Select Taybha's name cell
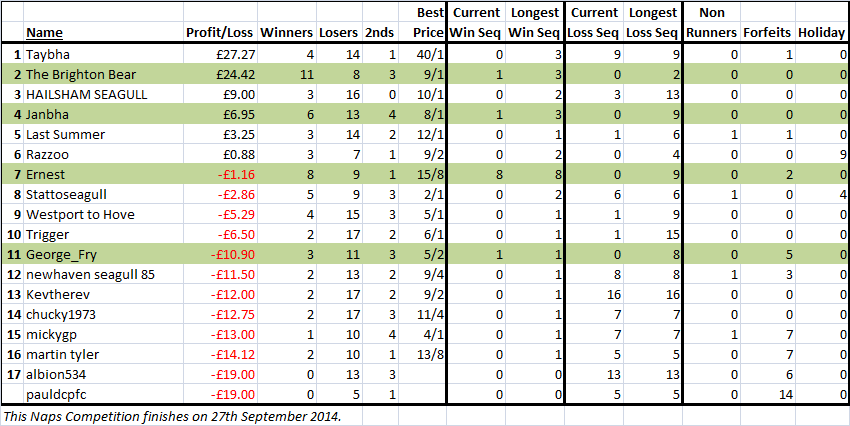 click(x=103, y=54)
